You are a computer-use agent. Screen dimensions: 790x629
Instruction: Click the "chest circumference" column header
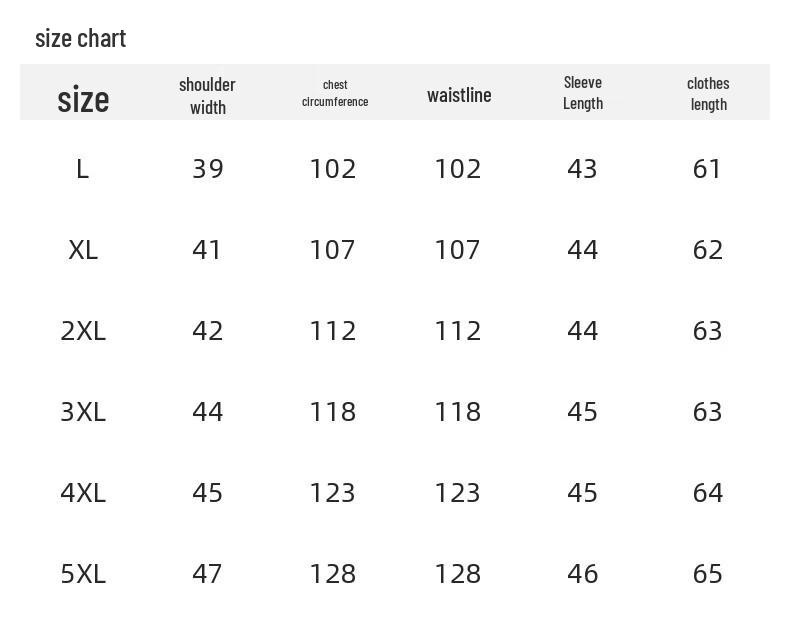pyautogui.click(x=335, y=93)
